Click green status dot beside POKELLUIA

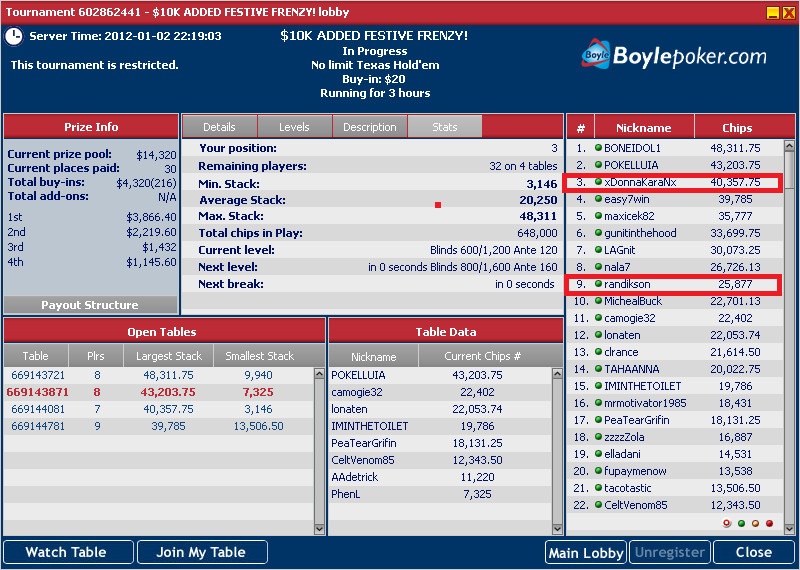pyautogui.click(x=598, y=165)
